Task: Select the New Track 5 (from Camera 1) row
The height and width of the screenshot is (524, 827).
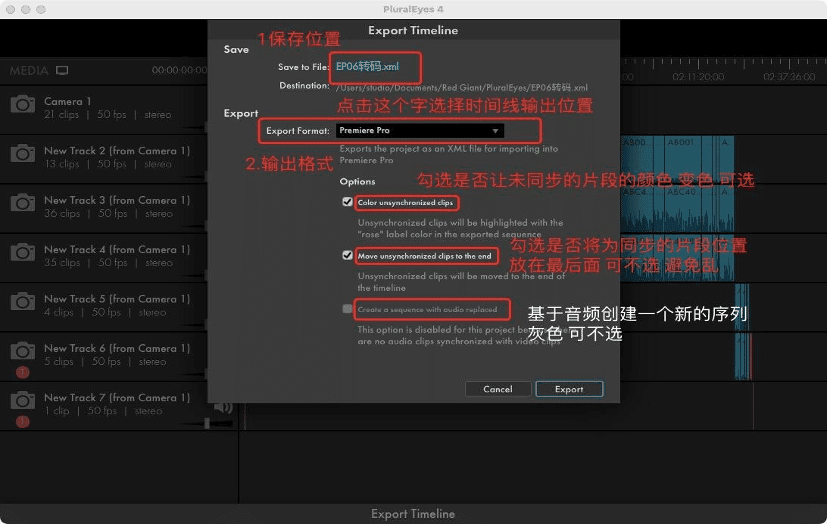Action: click(x=103, y=307)
